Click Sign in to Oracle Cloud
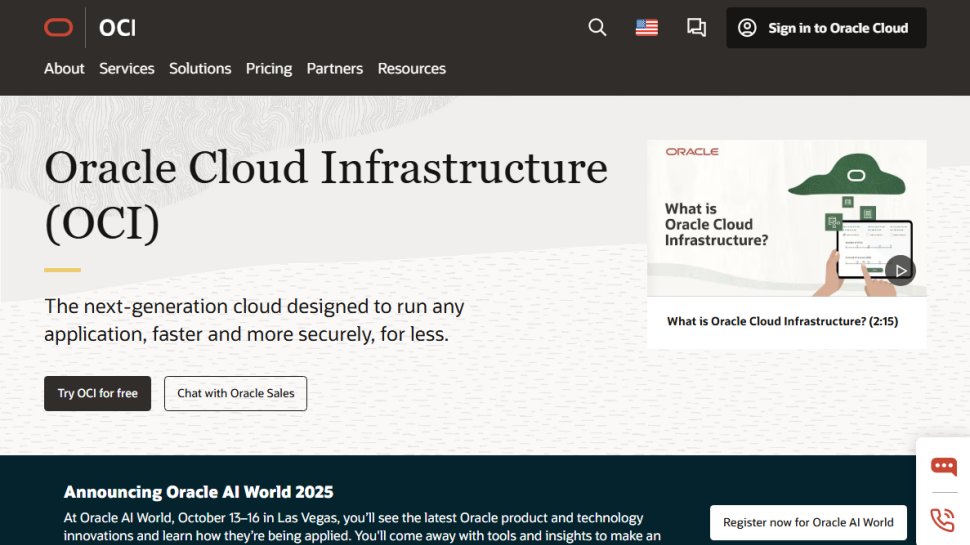 (x=826, y=28)
